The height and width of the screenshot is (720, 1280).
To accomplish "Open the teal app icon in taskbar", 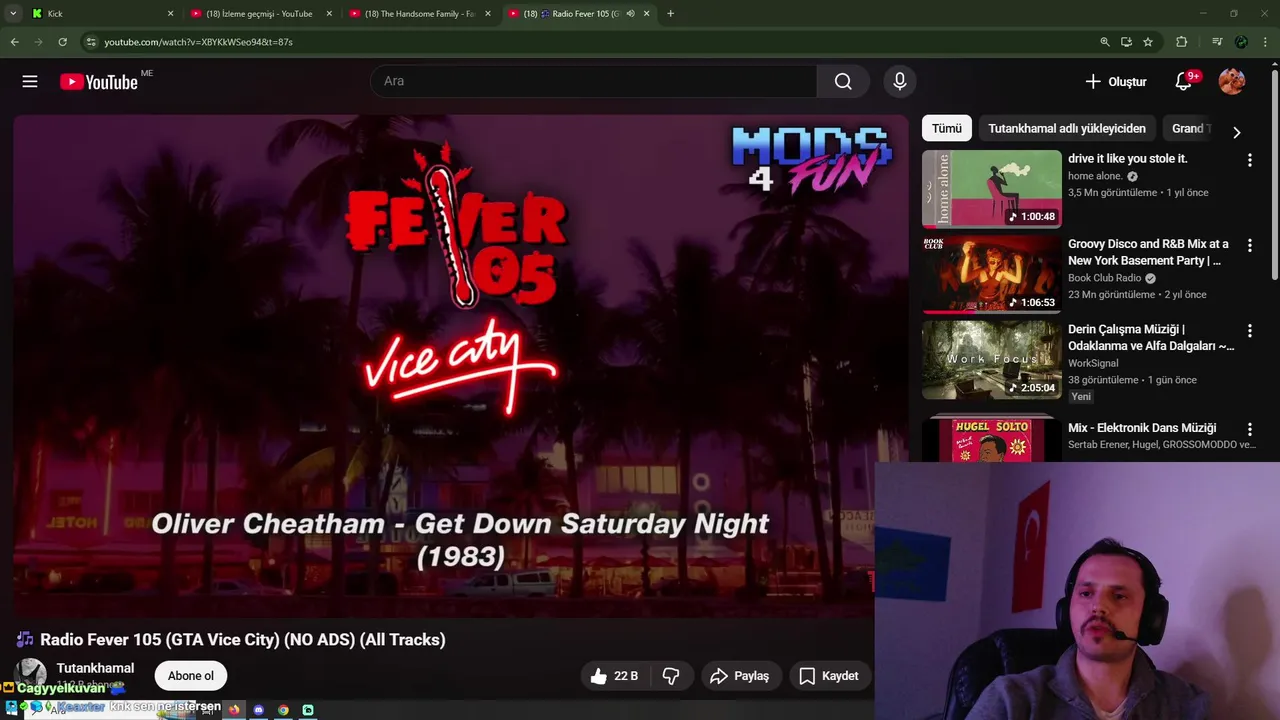I will pos(308,710).
